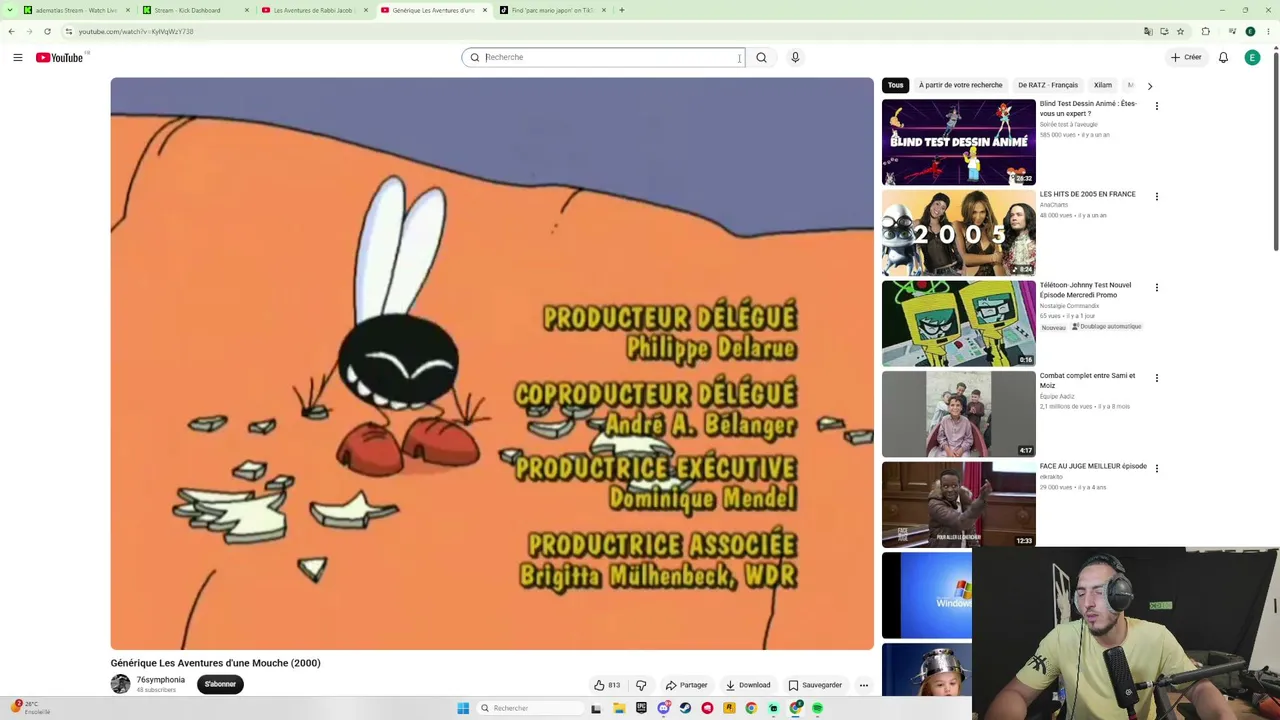The width and height of the screenshot is (1280, 720).
Task: Open a new browser tab
Action: pos(621,10)
